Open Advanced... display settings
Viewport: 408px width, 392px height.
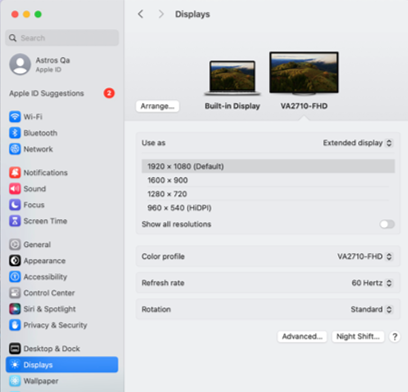pos(302,336)
